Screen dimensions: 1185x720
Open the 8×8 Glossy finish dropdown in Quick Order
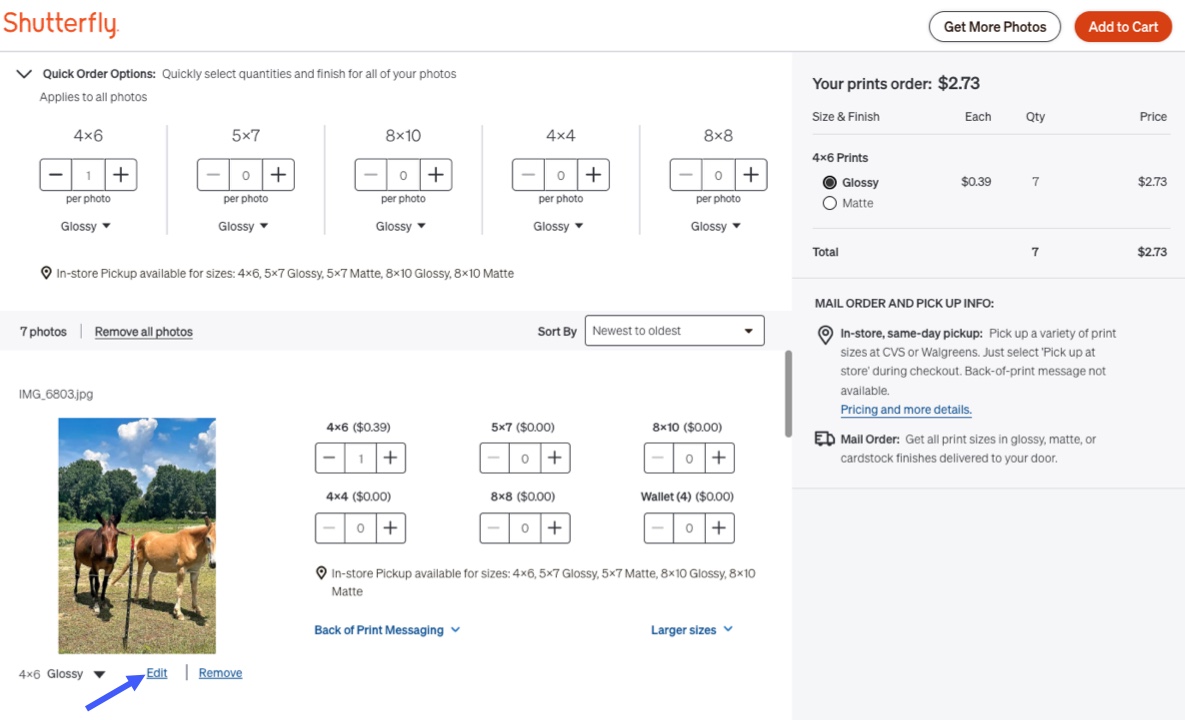pyautogui.click(x=716, y=226)
